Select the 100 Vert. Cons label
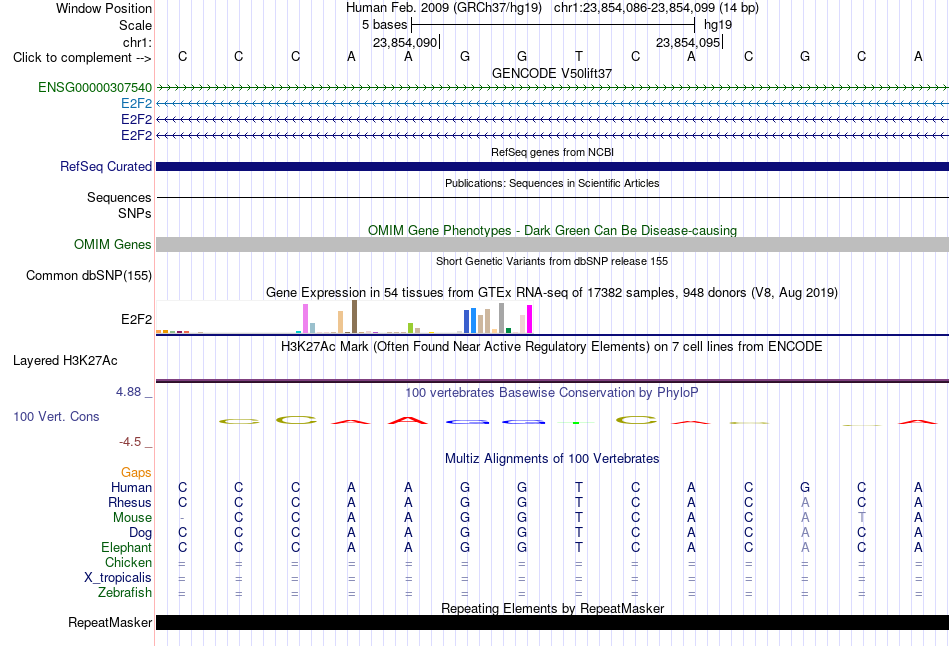The image size is (950, 646). (x=56, y=416)
